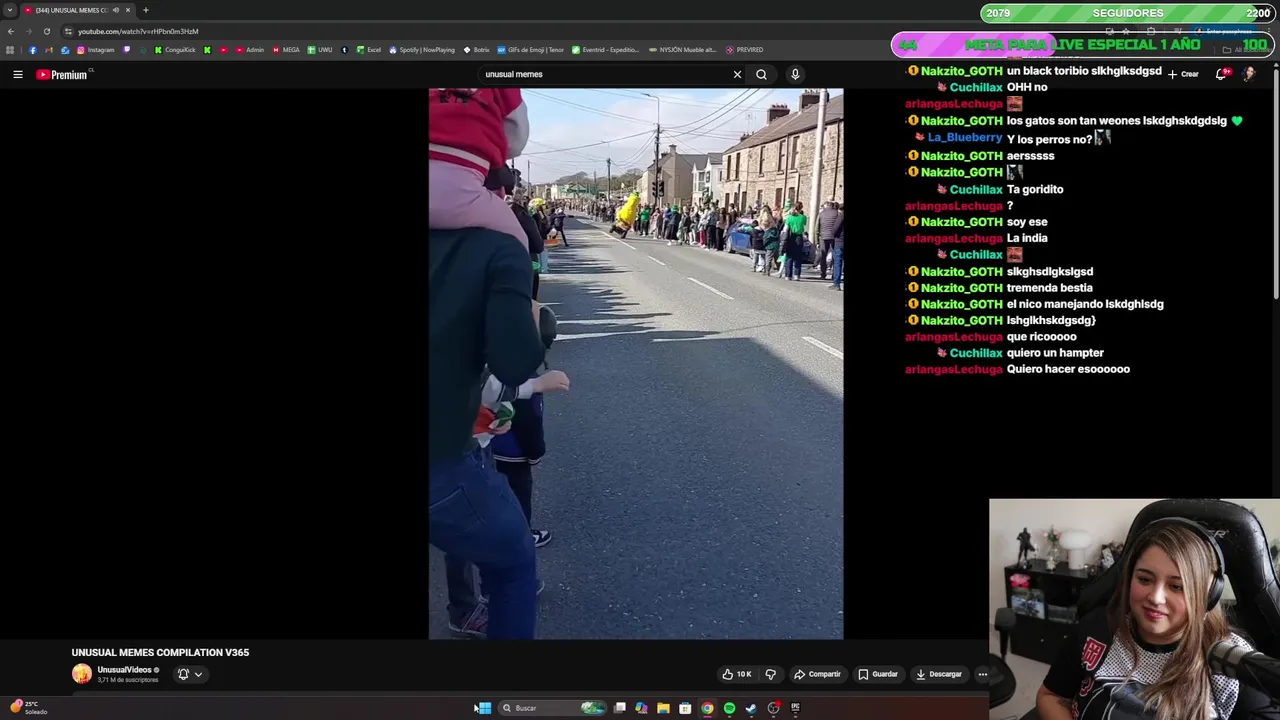Open File Explorer from the taskbar
The height and width of the screenshot is (720, 1280).
(663, 708)
